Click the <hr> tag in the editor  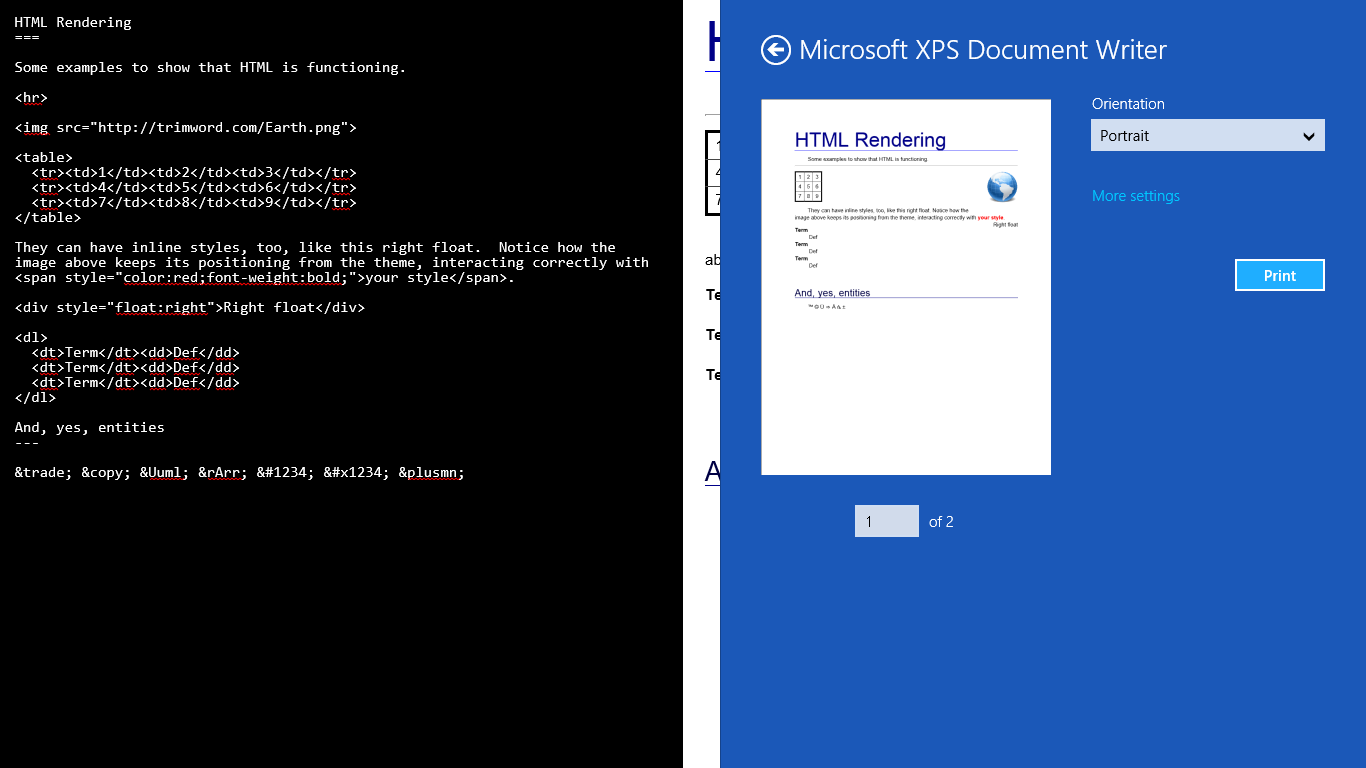[x=31, y=97]
